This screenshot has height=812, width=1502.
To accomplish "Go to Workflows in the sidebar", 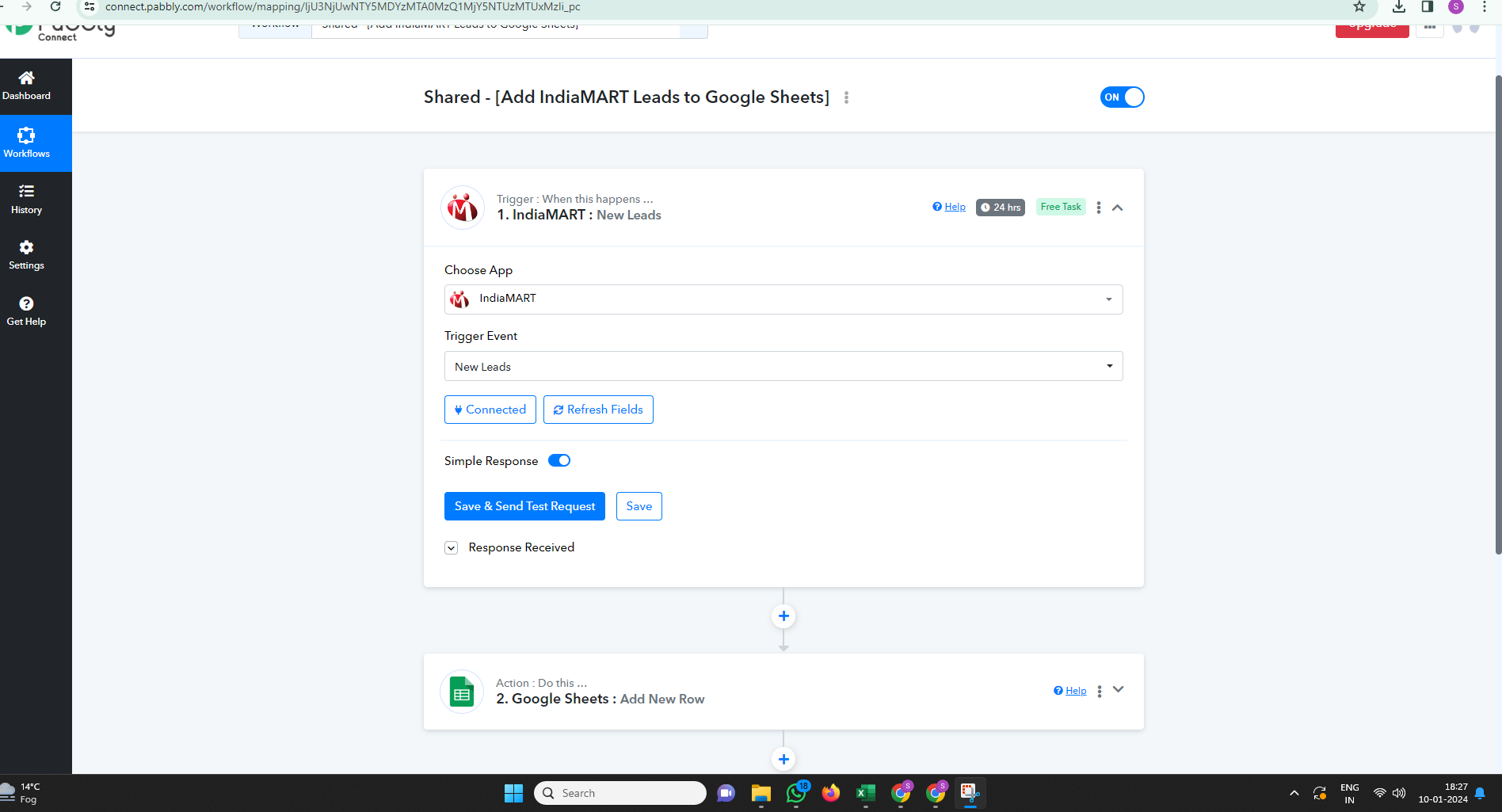I will click(x=36, y=143).
